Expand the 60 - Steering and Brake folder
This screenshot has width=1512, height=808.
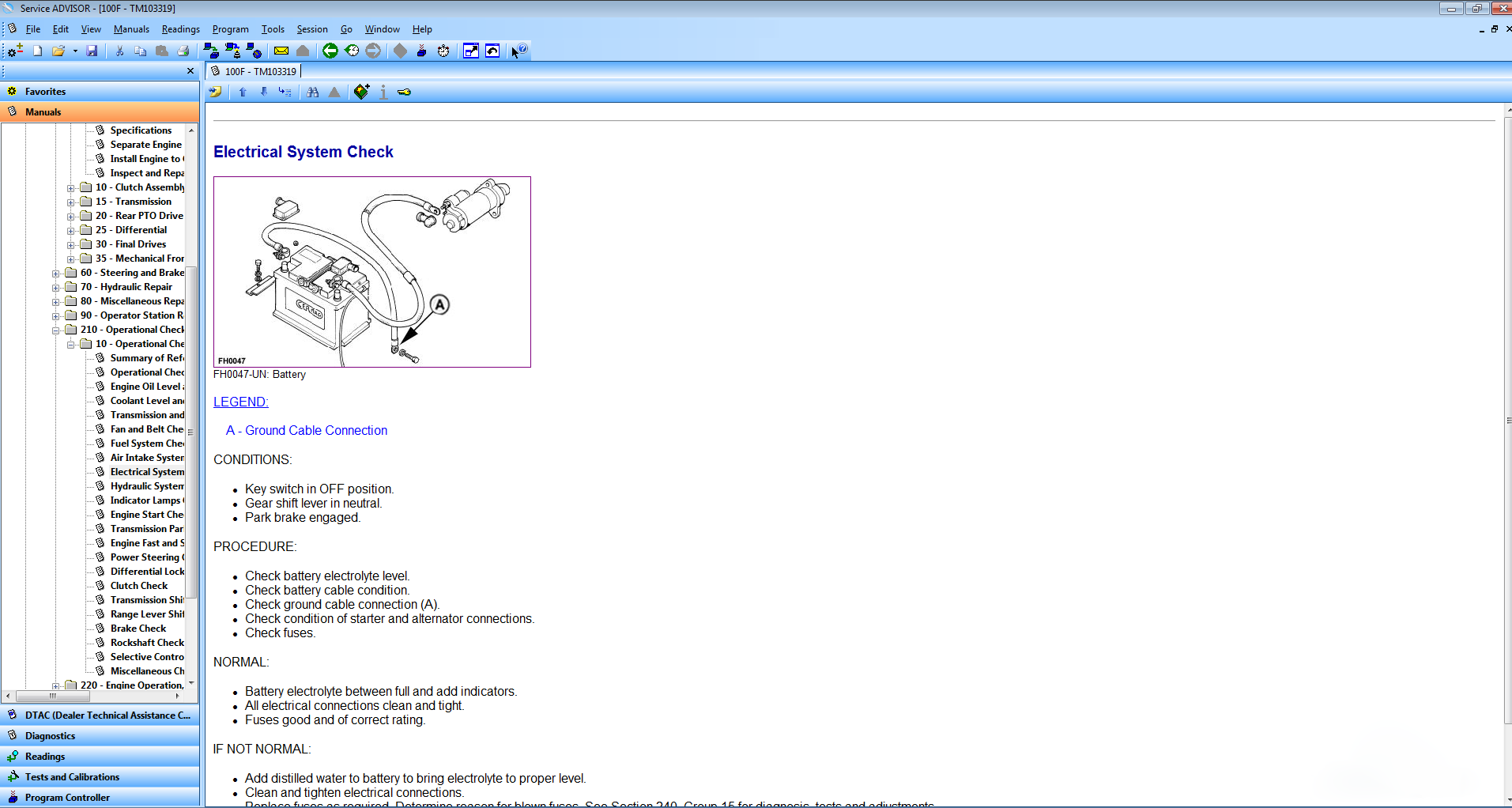coord(56,274)
